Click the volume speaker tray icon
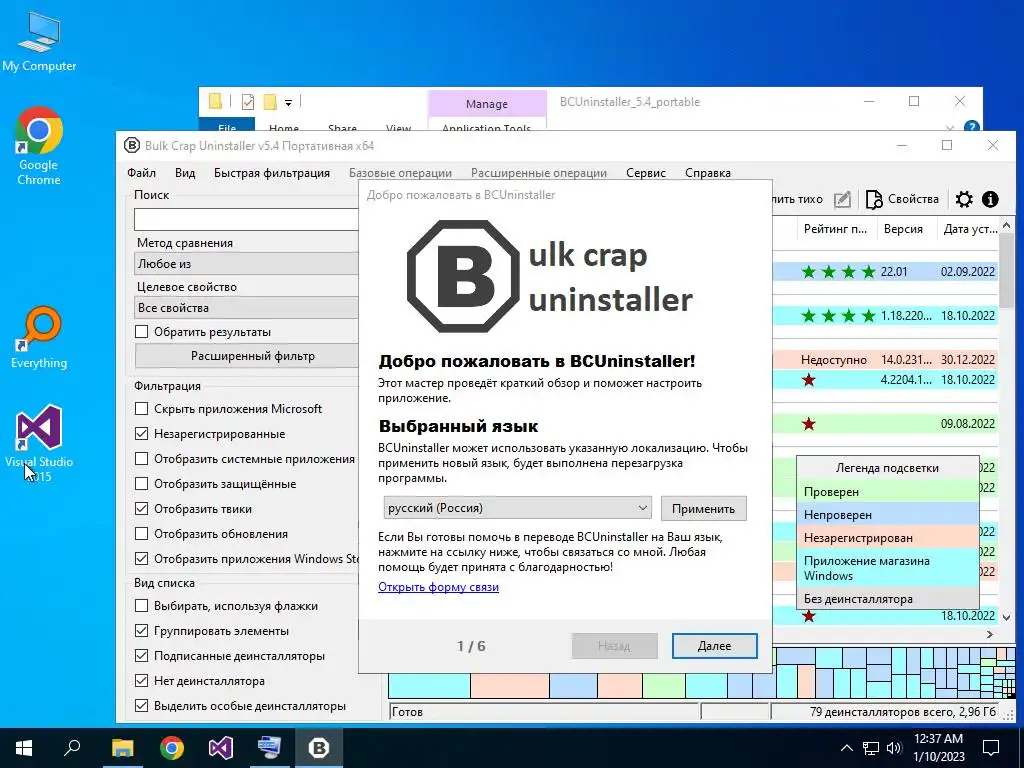The image size is (1024, 768). tap(894, 748)
